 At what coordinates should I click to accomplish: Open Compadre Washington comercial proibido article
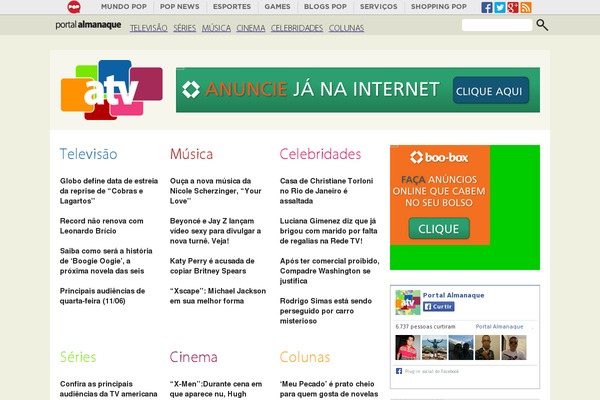point(329,271)
